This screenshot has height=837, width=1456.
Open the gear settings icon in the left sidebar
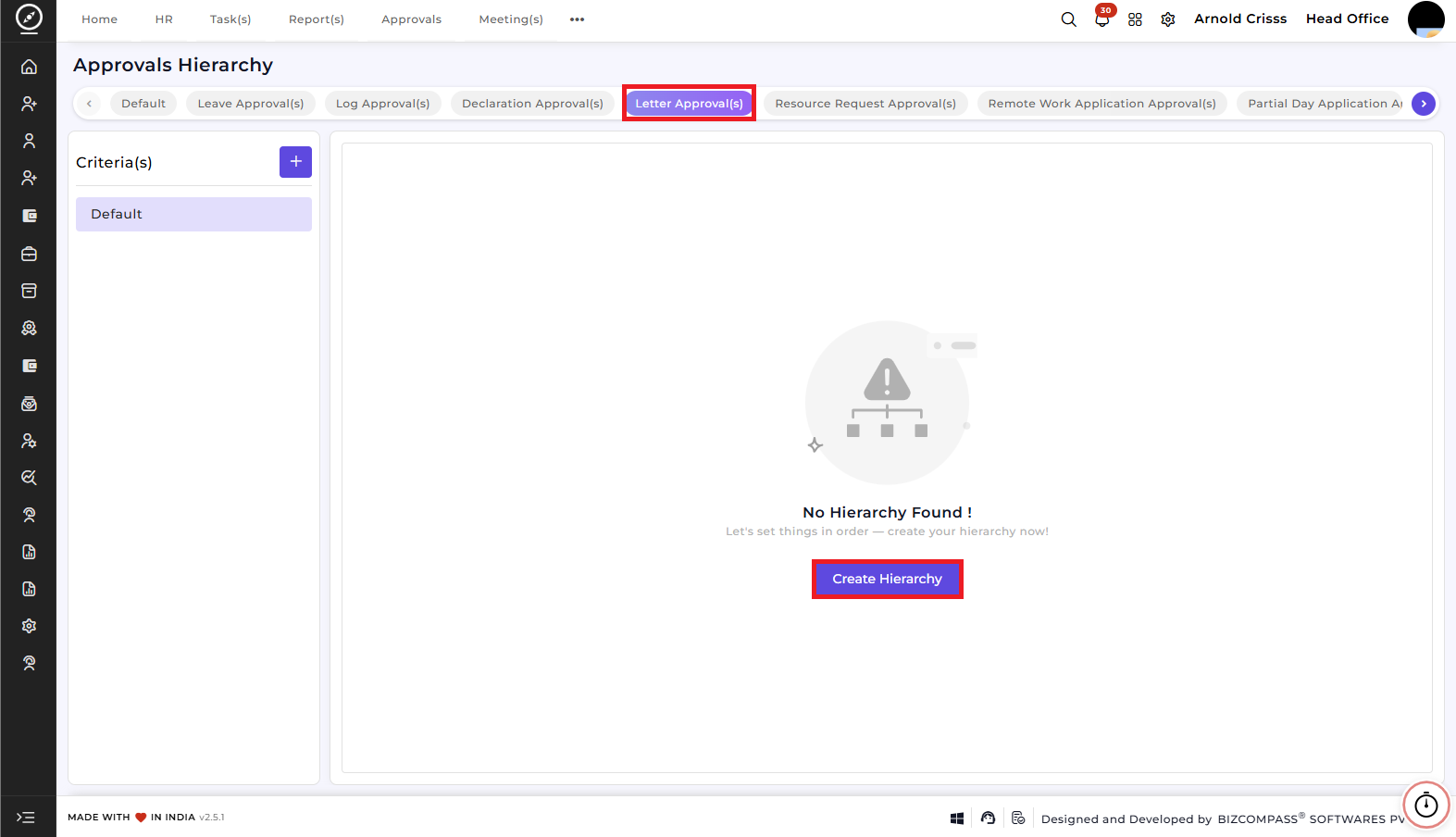(29, 626)
